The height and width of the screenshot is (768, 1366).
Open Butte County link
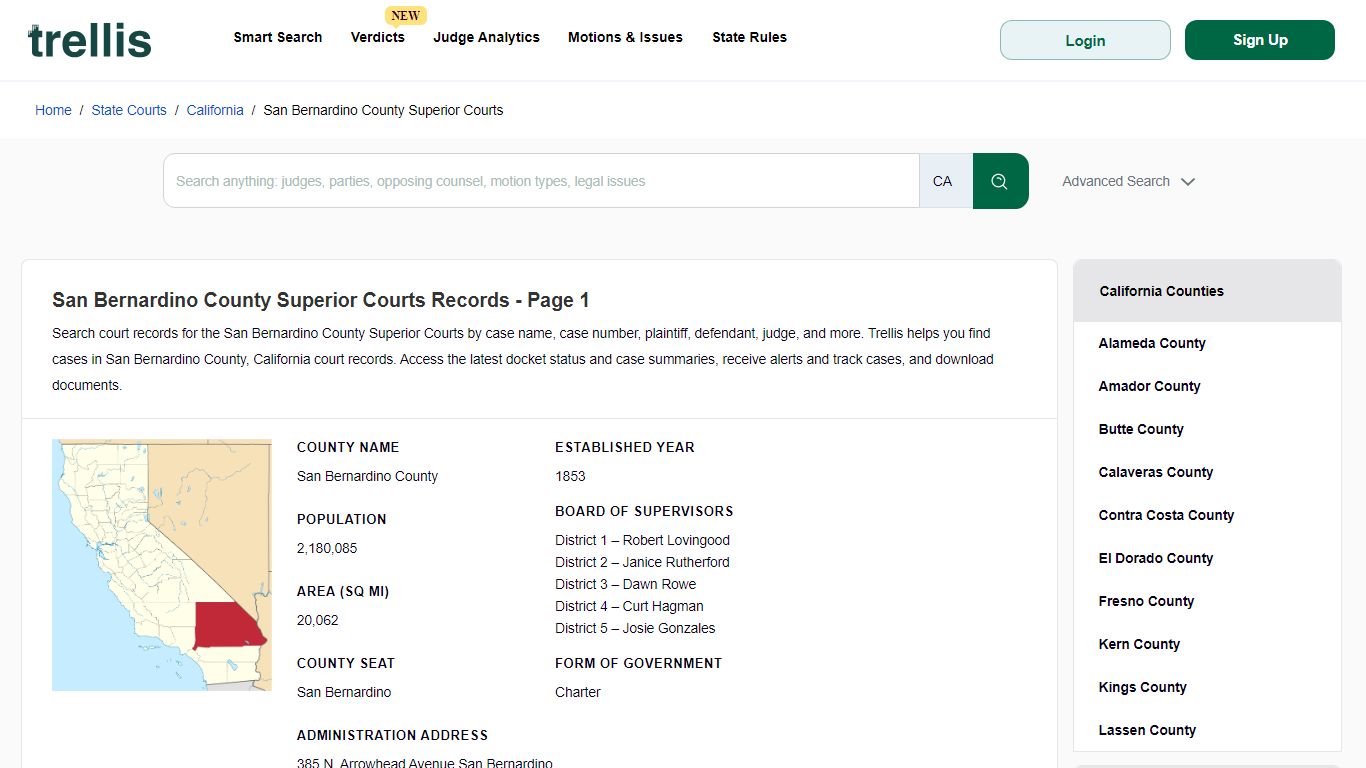(1141, 429)
